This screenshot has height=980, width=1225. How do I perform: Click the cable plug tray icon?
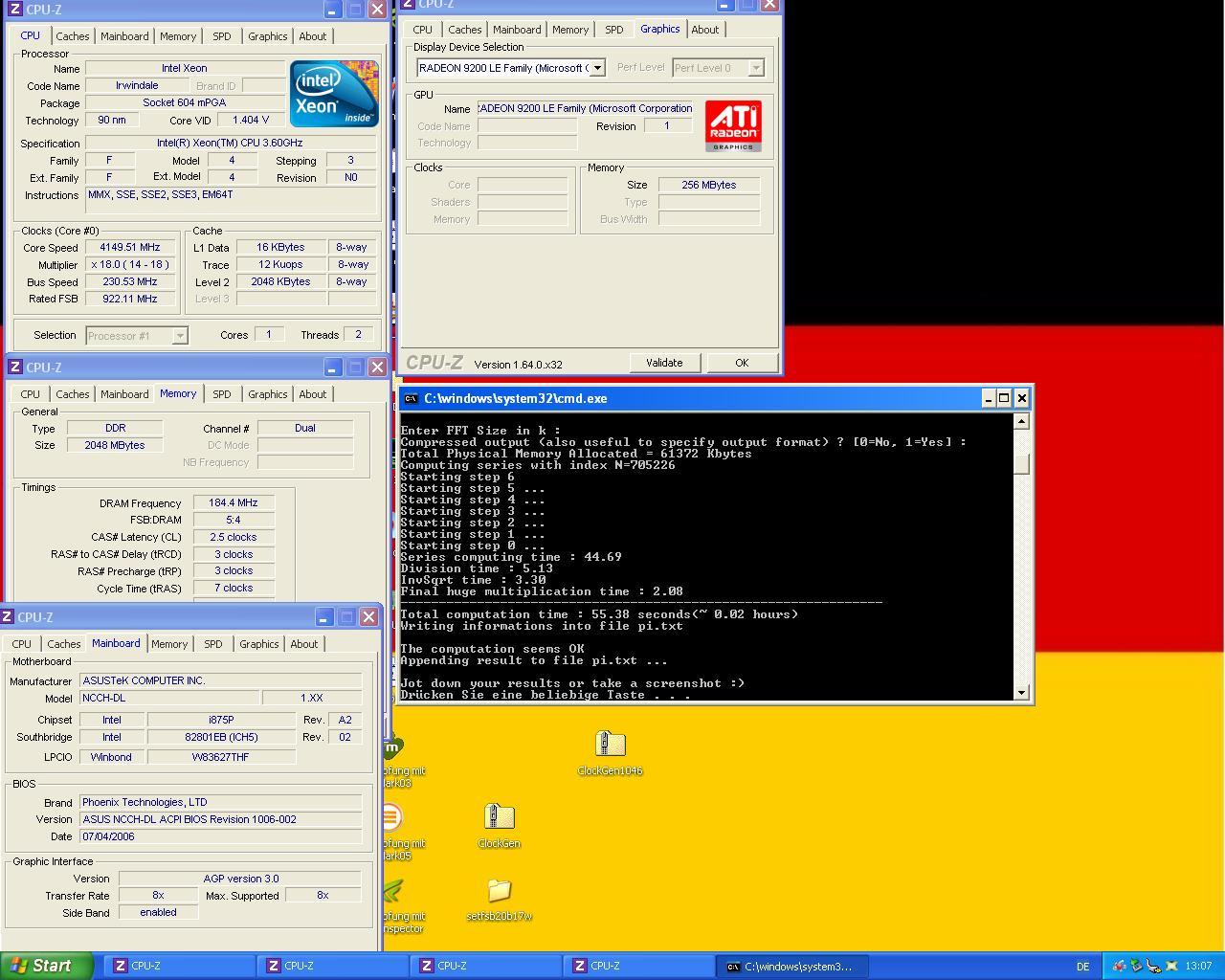[x=1153, y=966]
